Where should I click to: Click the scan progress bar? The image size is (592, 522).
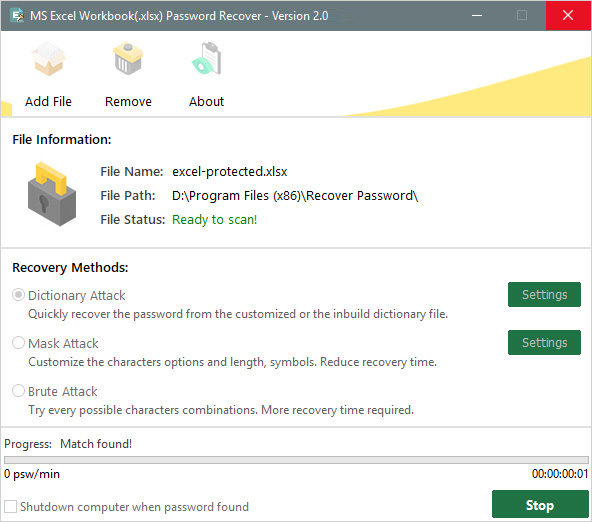296,460
